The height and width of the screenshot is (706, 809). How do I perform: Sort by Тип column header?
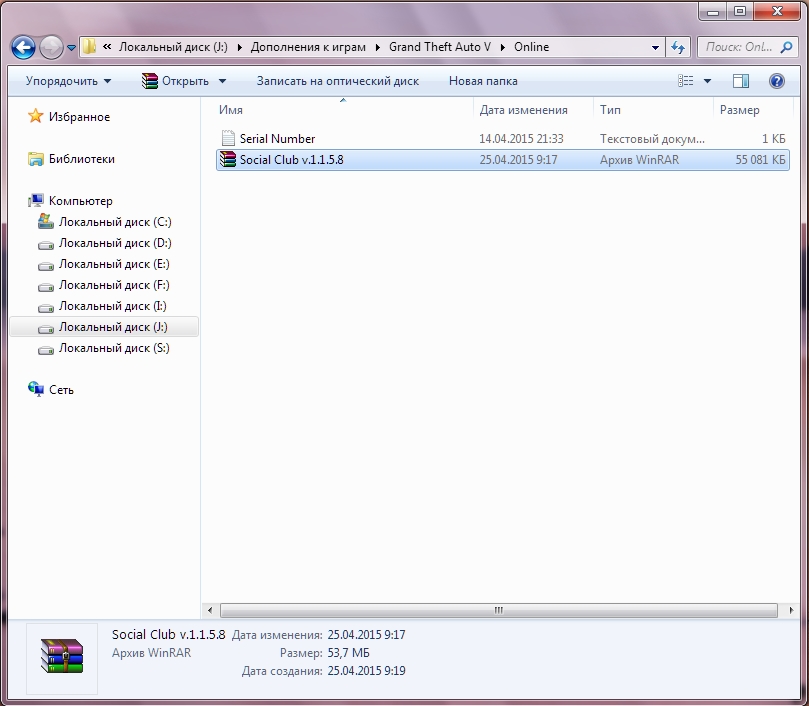coord(610,110)
